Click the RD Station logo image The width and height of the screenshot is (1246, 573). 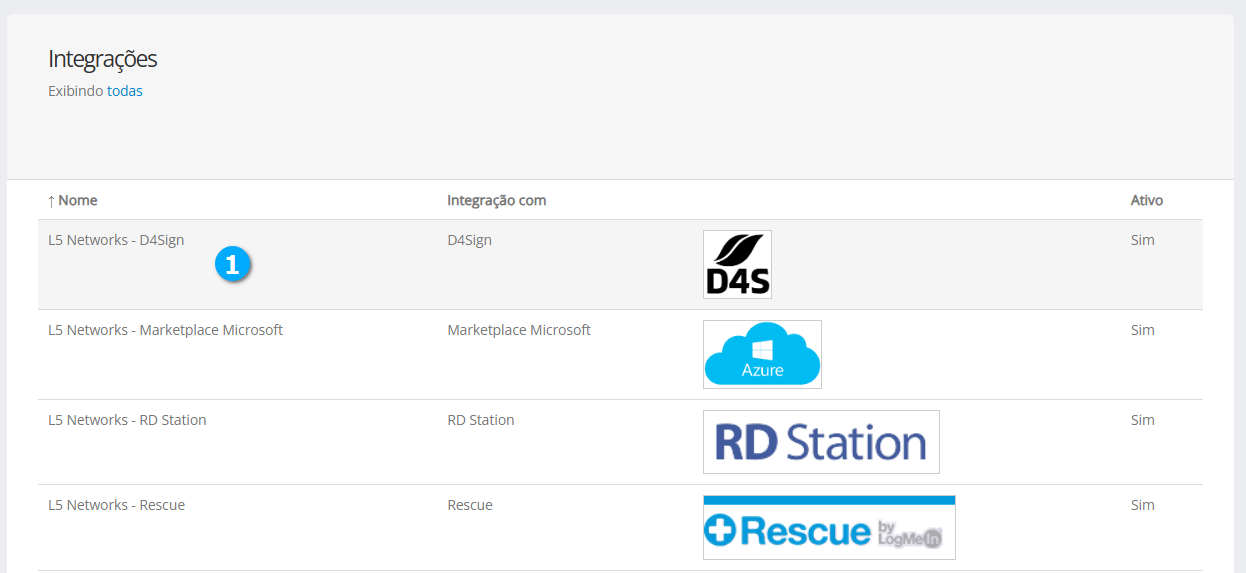pos(821,441)
